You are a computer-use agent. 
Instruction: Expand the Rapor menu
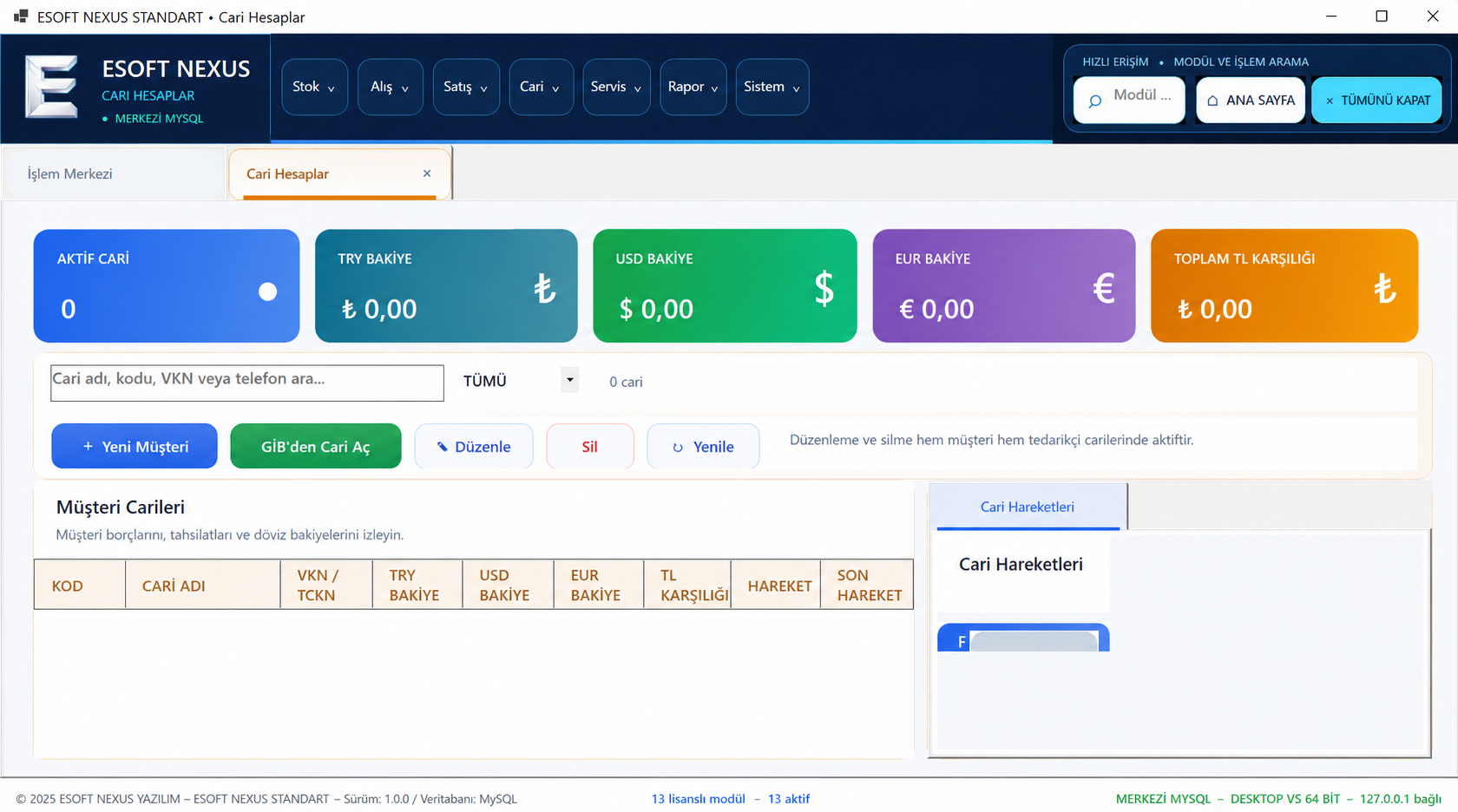pyautogui.click(x=693, y=87)
